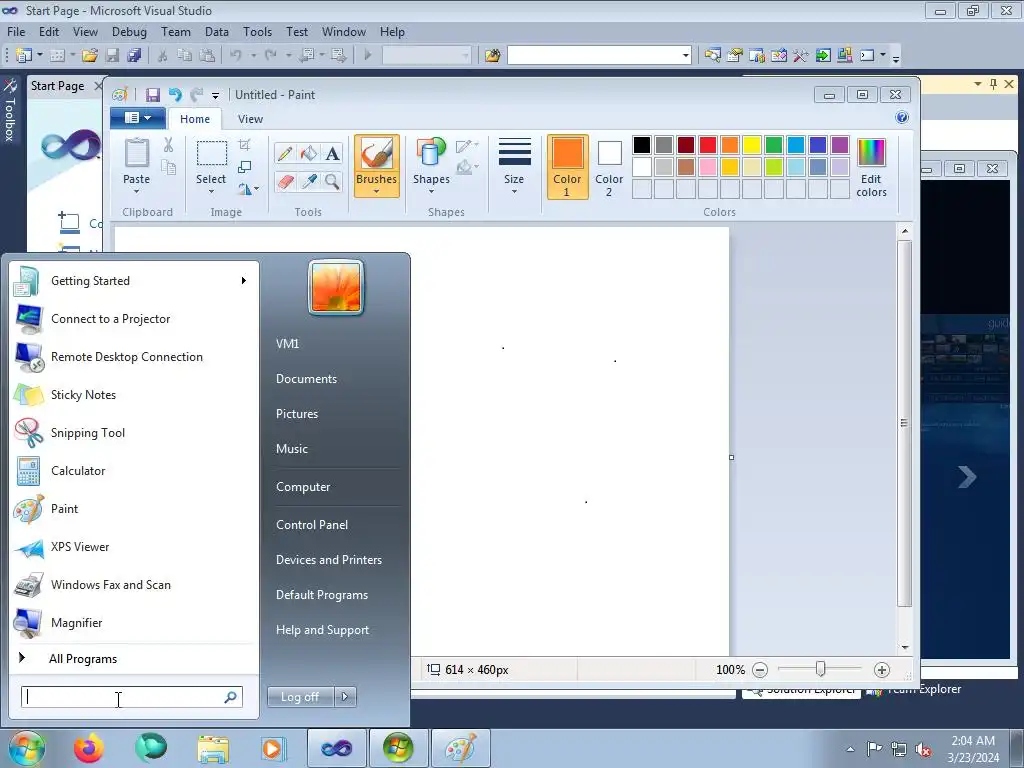
Task: Click the Crop icon in Image group
Action: pos(244,144)
